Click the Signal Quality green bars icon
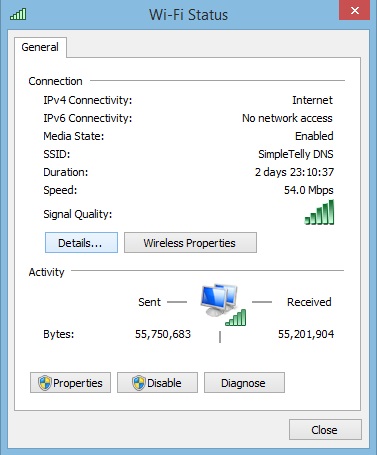The height and width of the screenshot is (455, 377). [319, 212]
